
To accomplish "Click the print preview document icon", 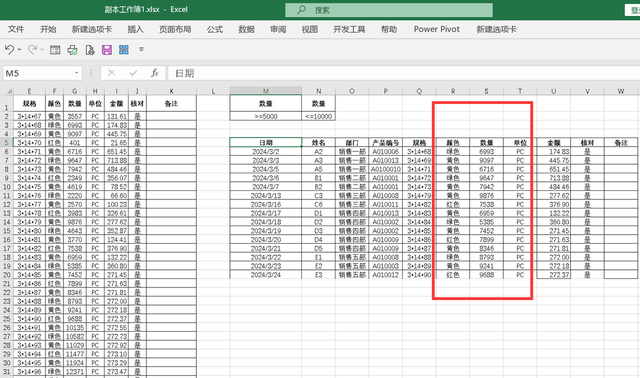I will coord(90,50).
